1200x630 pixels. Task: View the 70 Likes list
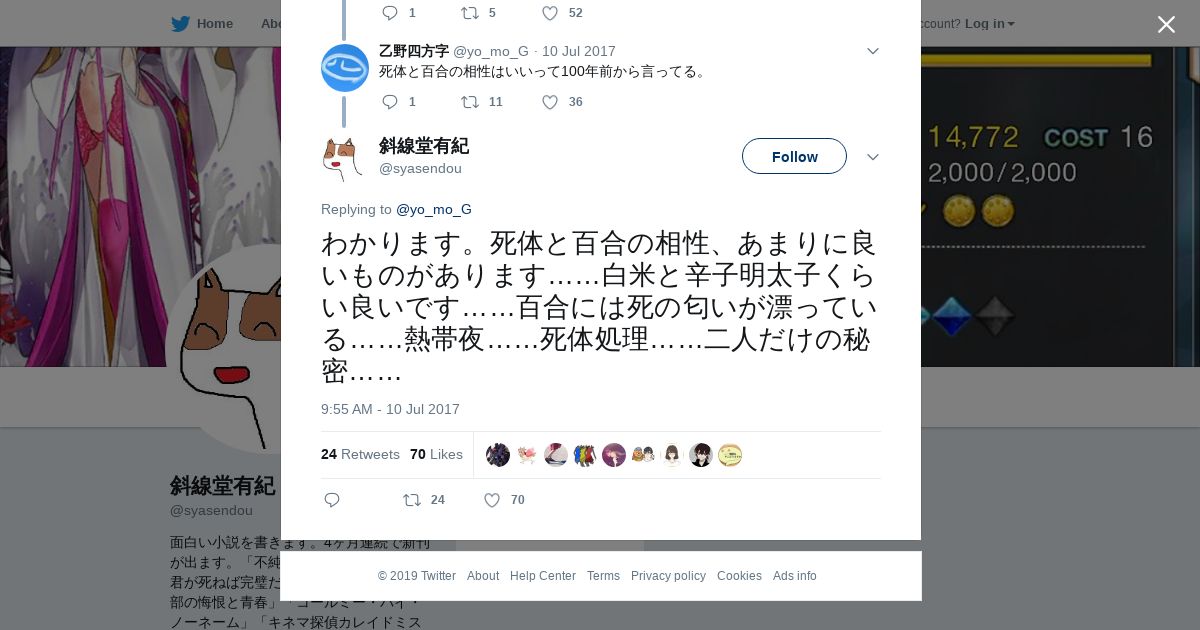436,454
